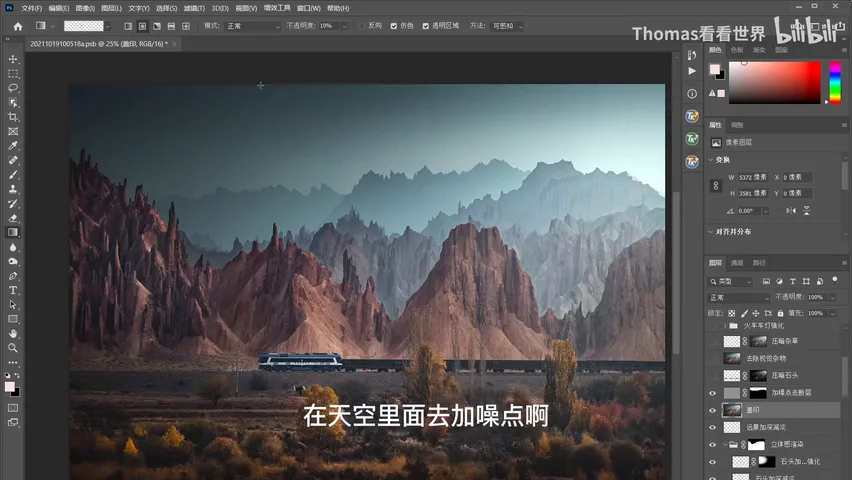Screen dimensions: 852x480
Task: Open the 窗口(W) menu
Action: tap(309, 8)
